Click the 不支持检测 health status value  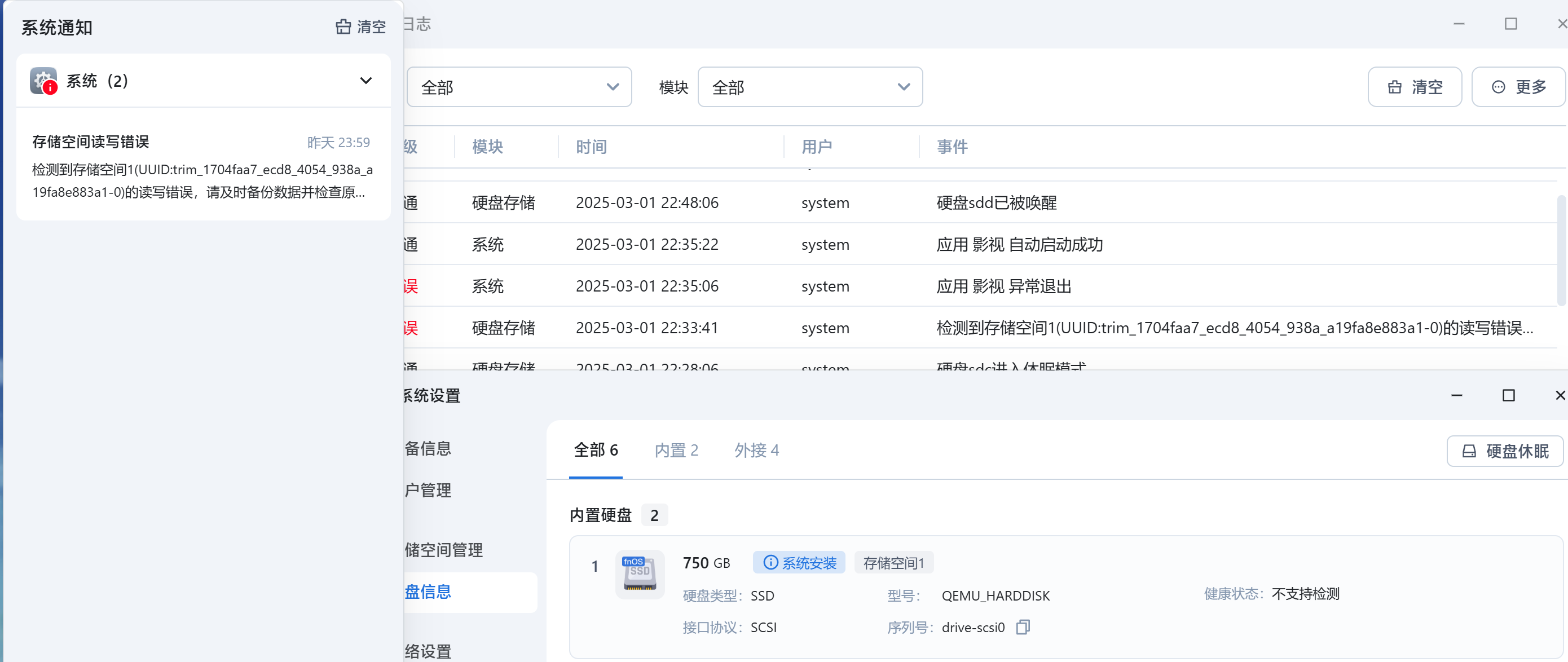(1305, 594)
